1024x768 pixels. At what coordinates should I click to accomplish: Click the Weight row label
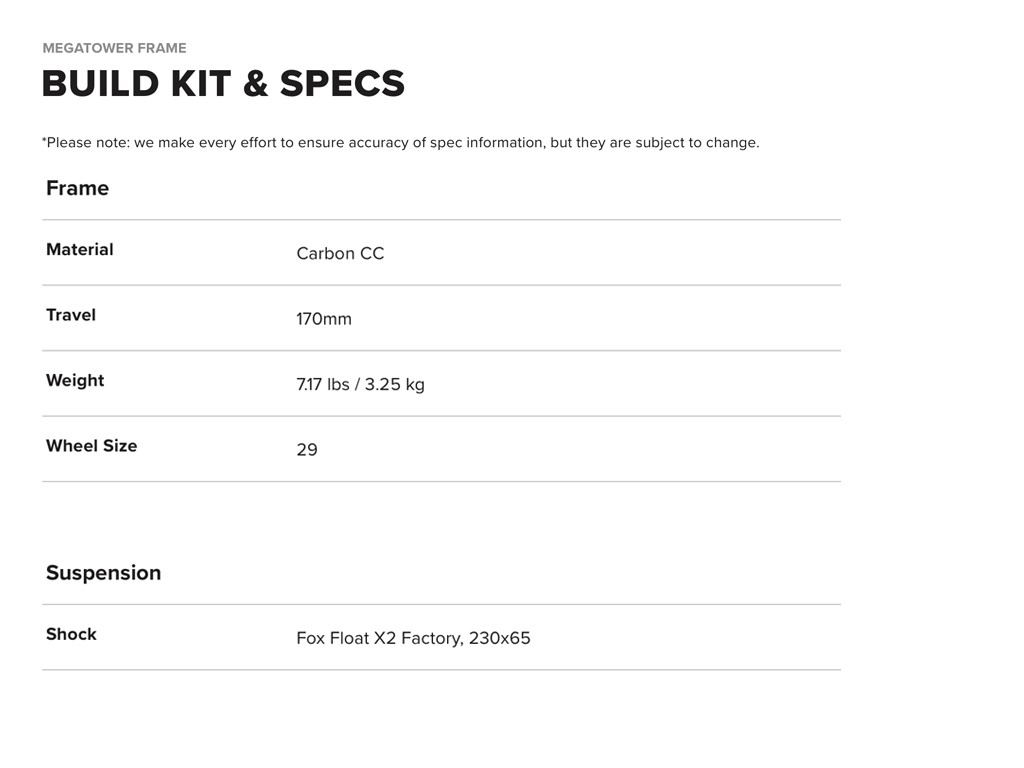pyautogui.click(x=75, y=381)
